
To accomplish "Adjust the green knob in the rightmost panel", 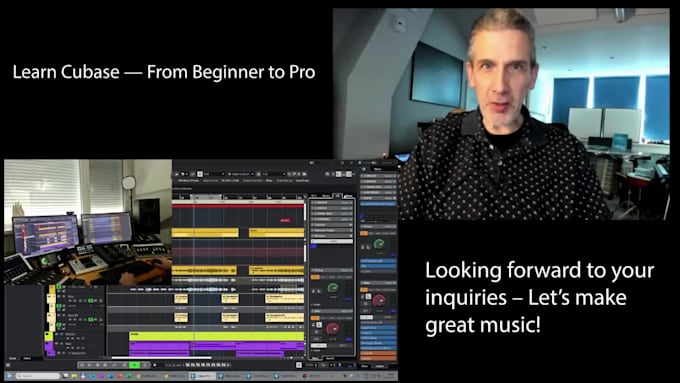I will pos(379,244).
